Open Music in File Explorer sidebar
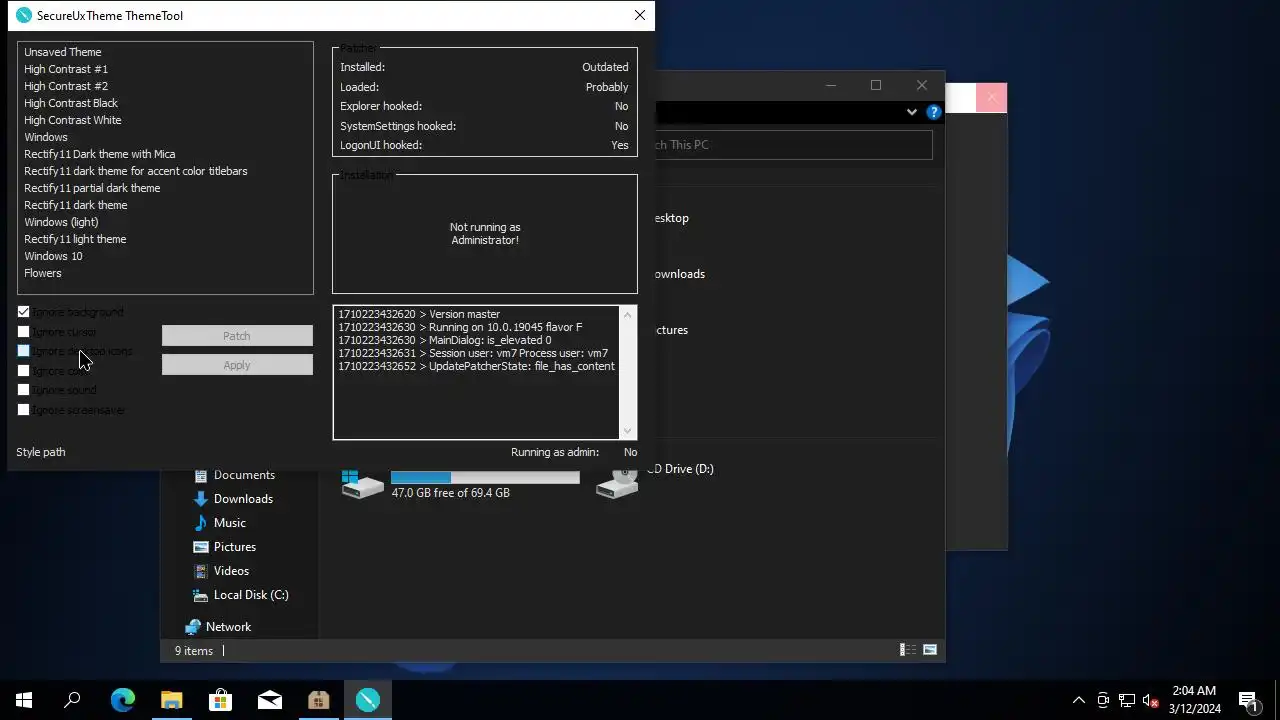 [229, 523]
